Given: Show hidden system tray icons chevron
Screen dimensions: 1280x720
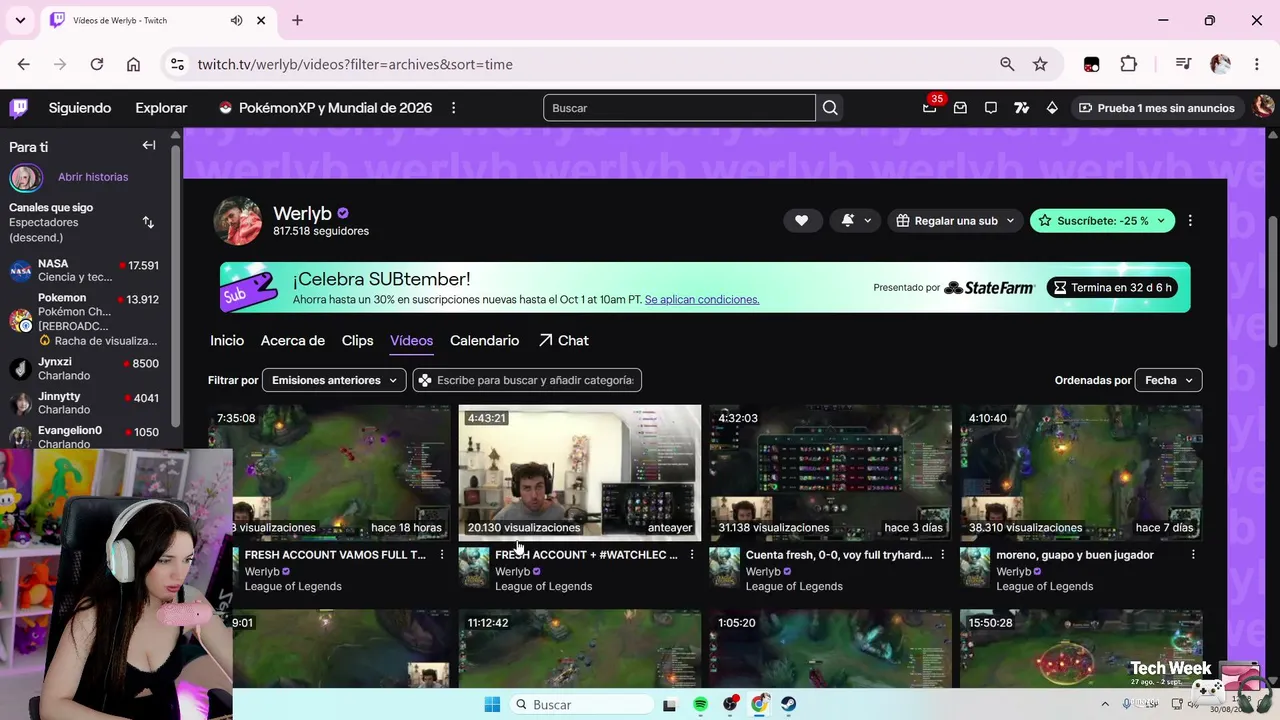Looking at the screenshot, I should coord(1105,704).
